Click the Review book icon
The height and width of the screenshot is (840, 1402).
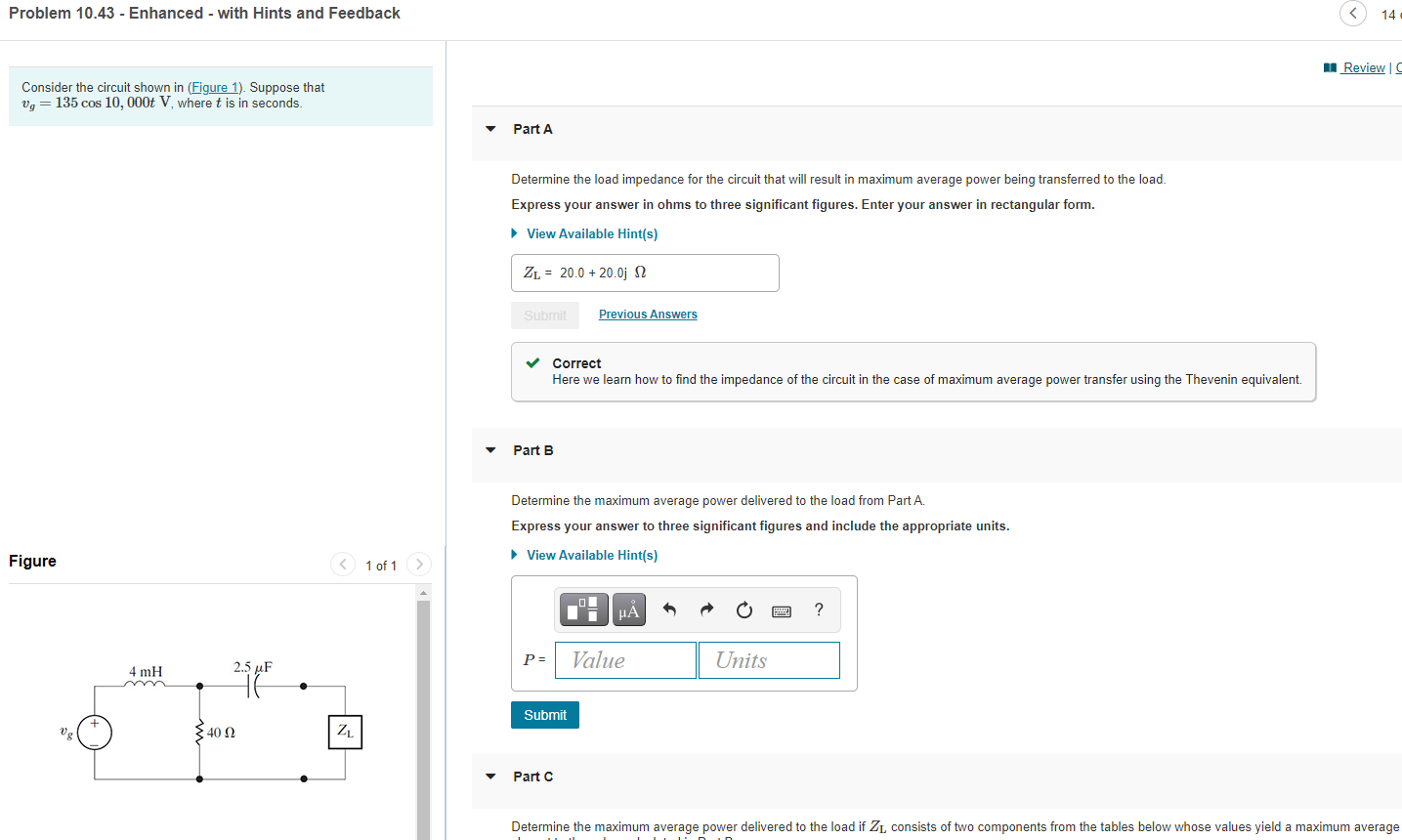click(x=1329, y=67)
